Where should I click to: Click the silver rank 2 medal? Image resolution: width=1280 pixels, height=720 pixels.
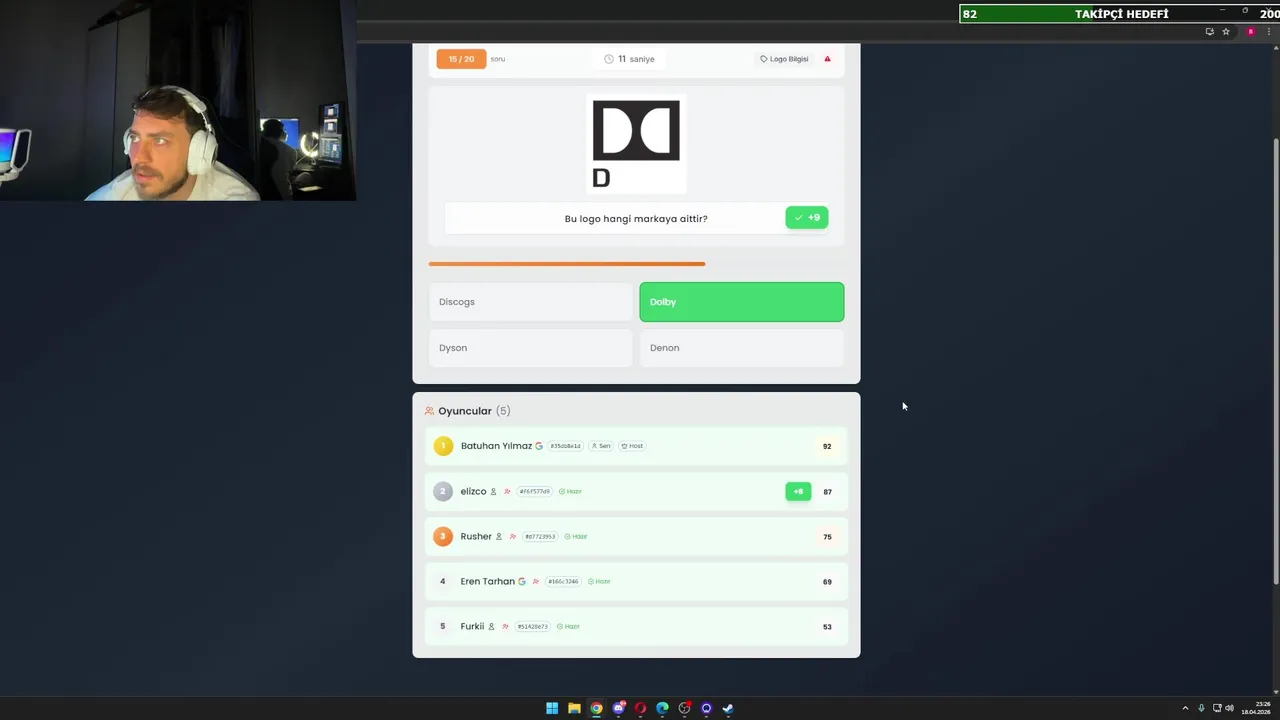pos(443,491)
